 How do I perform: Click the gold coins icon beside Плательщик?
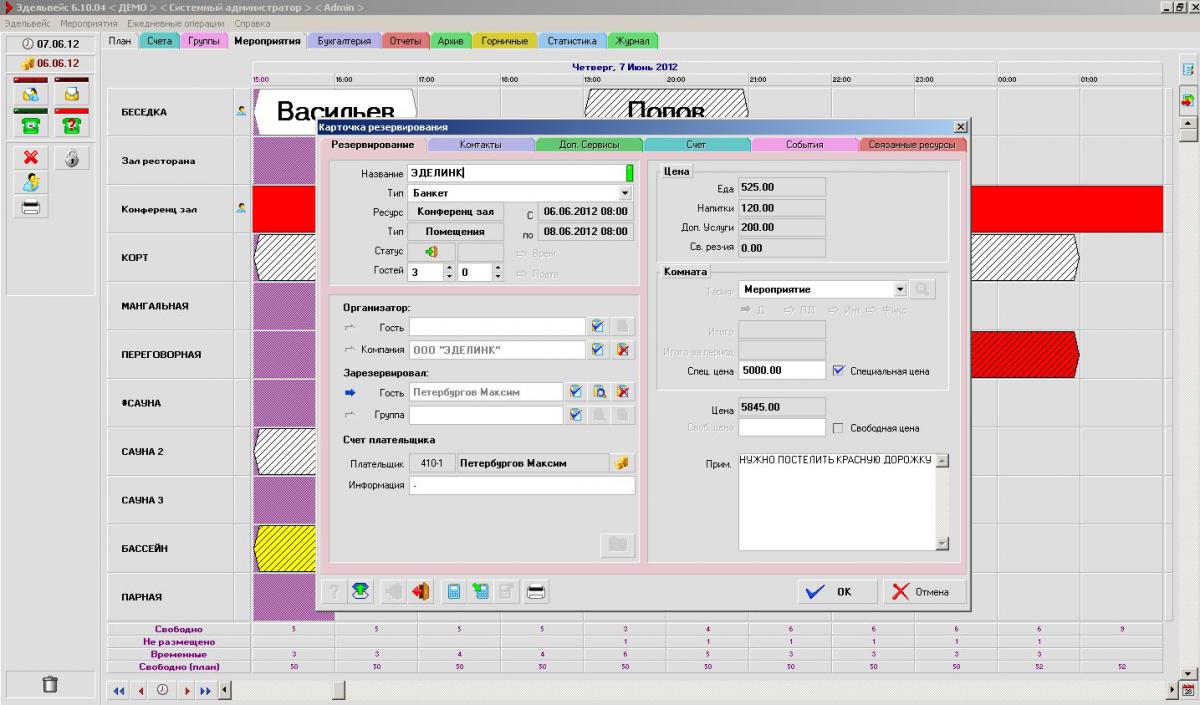pyautogui.click(x=622, y=463)
